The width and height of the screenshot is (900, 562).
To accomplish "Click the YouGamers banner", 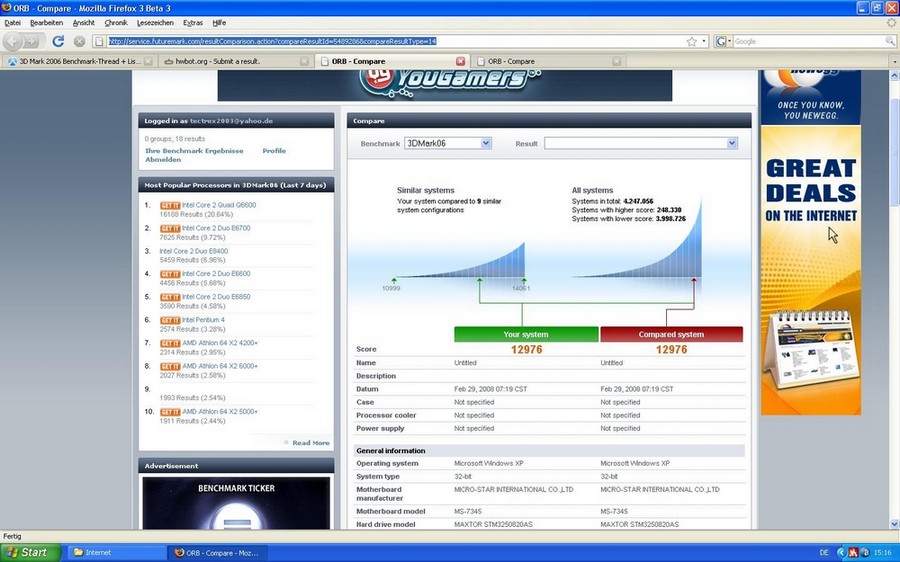I will 444,85.
